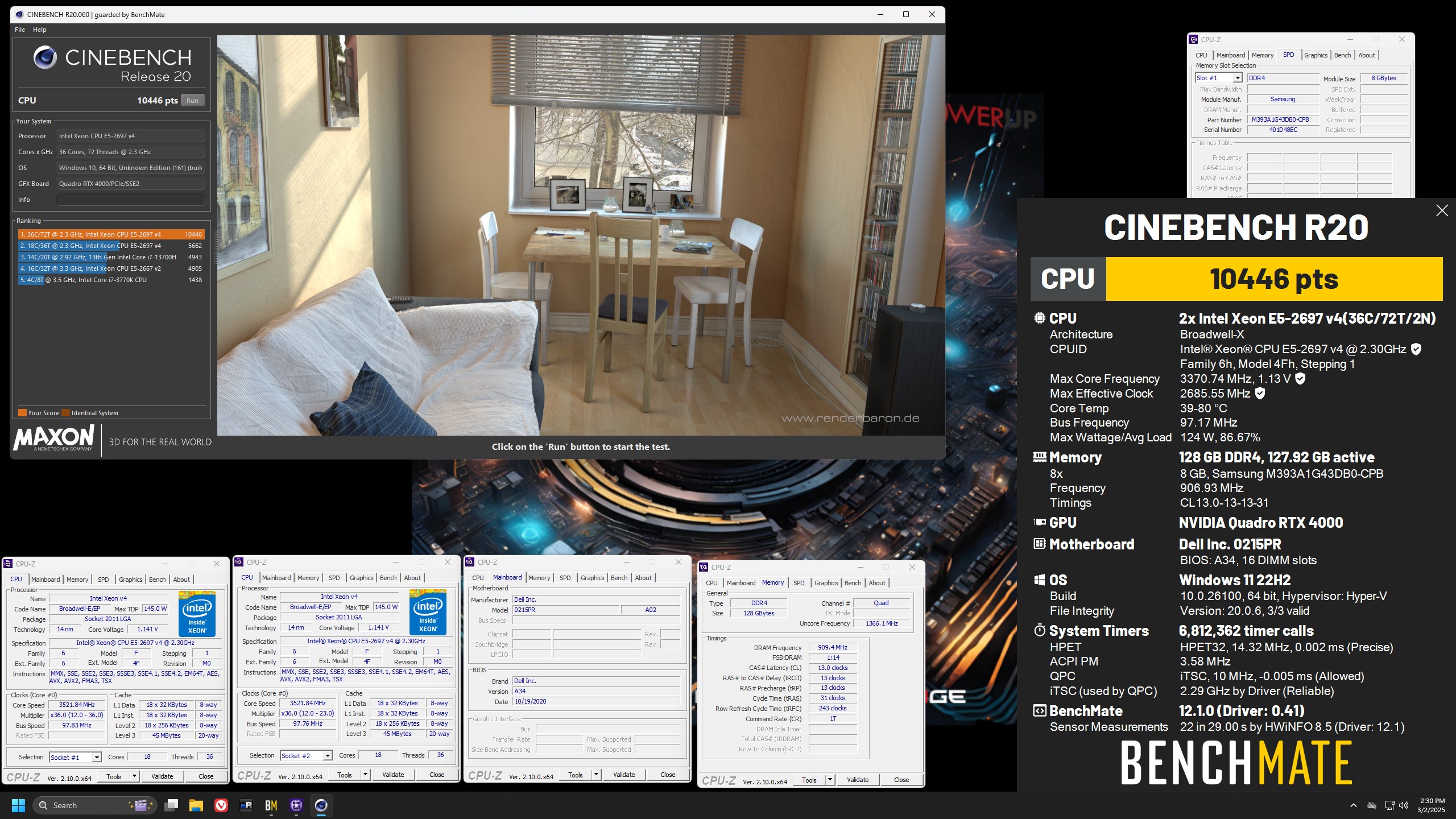This screenshot has height=819, width=1456.
Task: Select ranking row 36C/72T Xeon E5-2697 v4
Action: (111, 234)
